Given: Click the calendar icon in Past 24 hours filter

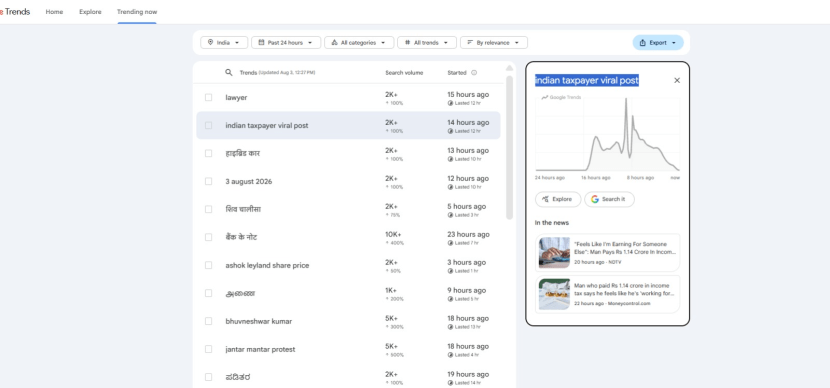Looking at the screenshot, I should tap(261, 43).
